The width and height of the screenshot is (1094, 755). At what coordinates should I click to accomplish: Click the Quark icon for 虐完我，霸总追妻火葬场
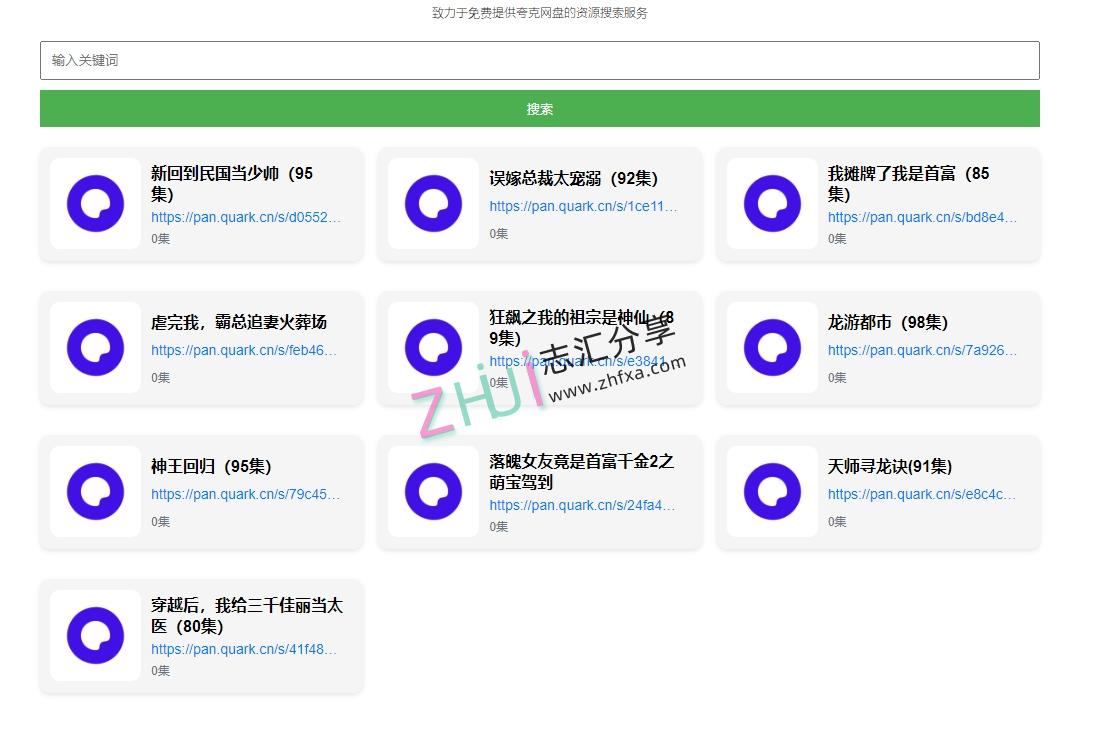point(95,347)
